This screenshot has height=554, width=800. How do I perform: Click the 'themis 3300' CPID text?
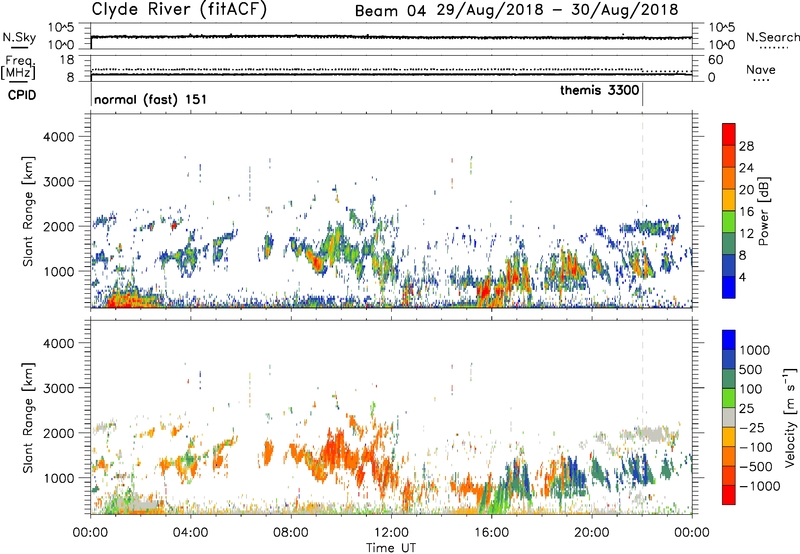(x=599, y=90)
